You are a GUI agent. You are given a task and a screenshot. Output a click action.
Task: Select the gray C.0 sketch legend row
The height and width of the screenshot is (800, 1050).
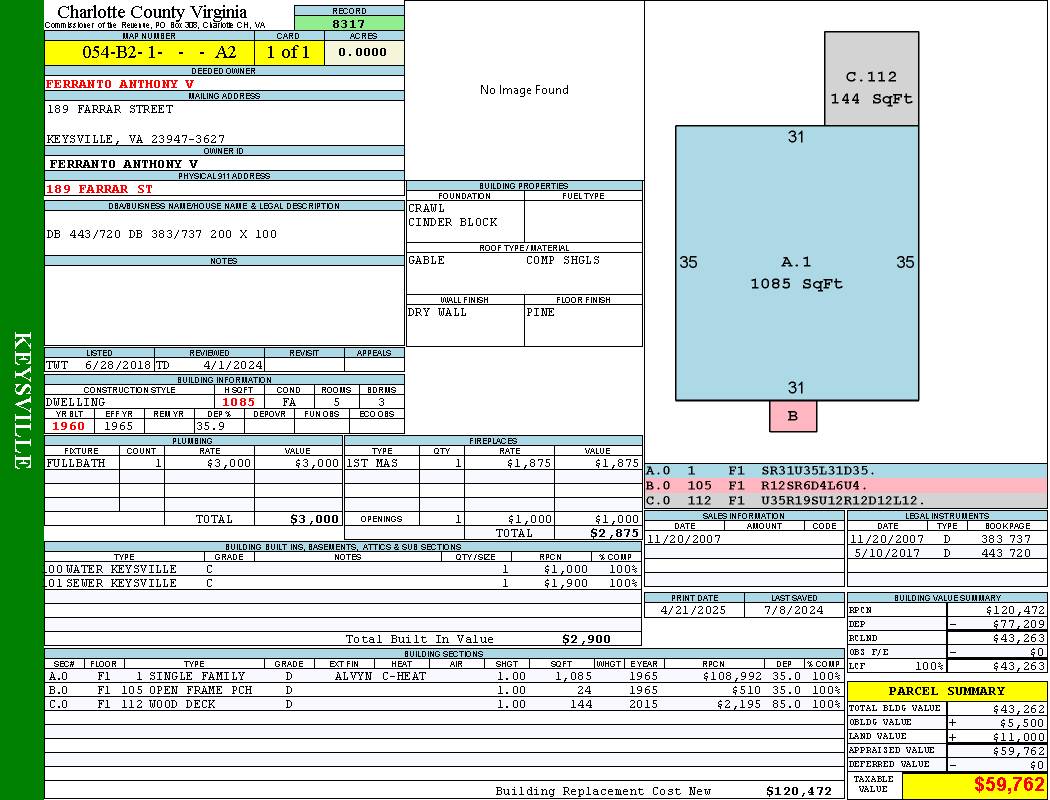pos(846,500)
